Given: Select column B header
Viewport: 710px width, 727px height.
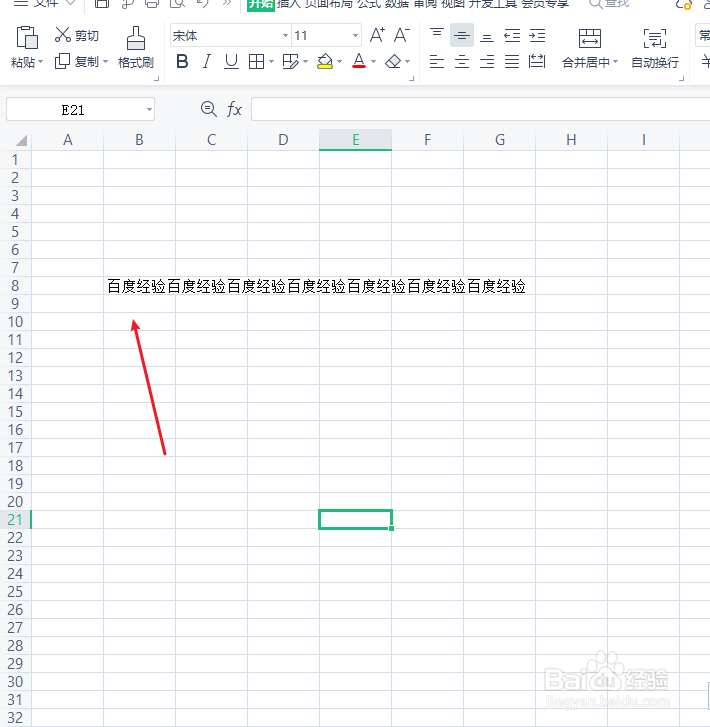Looking at the screenshot, I should coord(139,140).
